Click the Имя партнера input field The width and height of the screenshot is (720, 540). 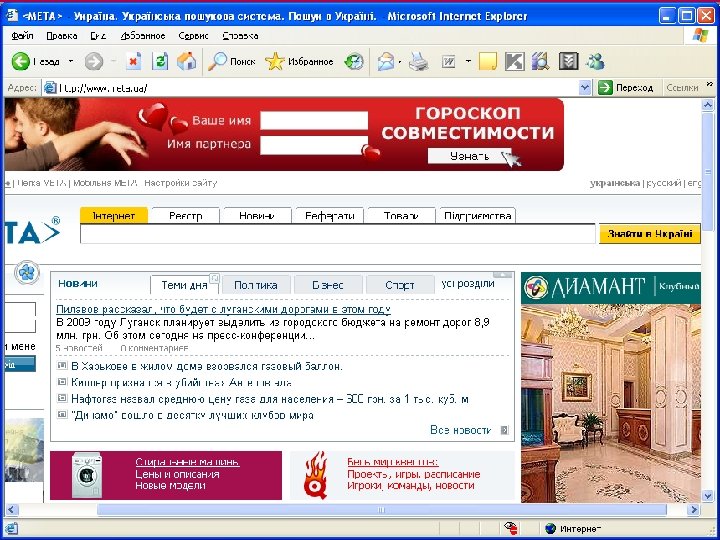pos(314,145)
